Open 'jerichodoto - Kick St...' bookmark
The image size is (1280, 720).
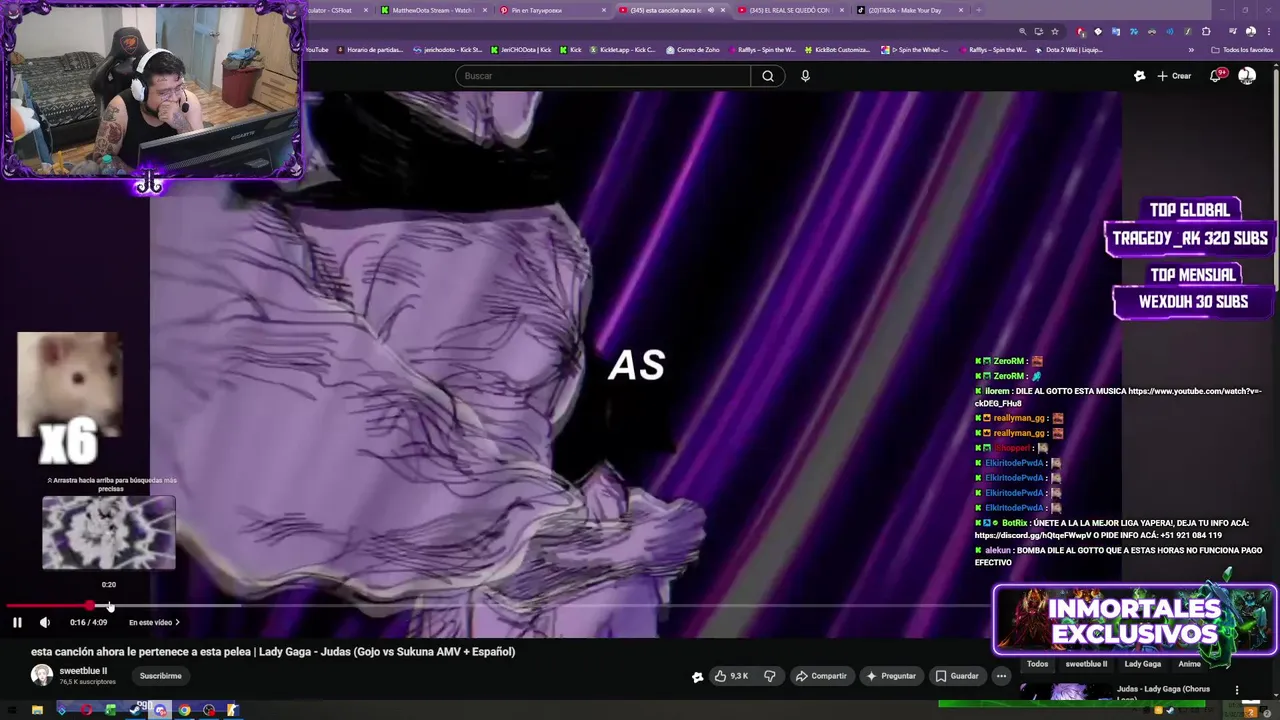[x=447, y=49]
